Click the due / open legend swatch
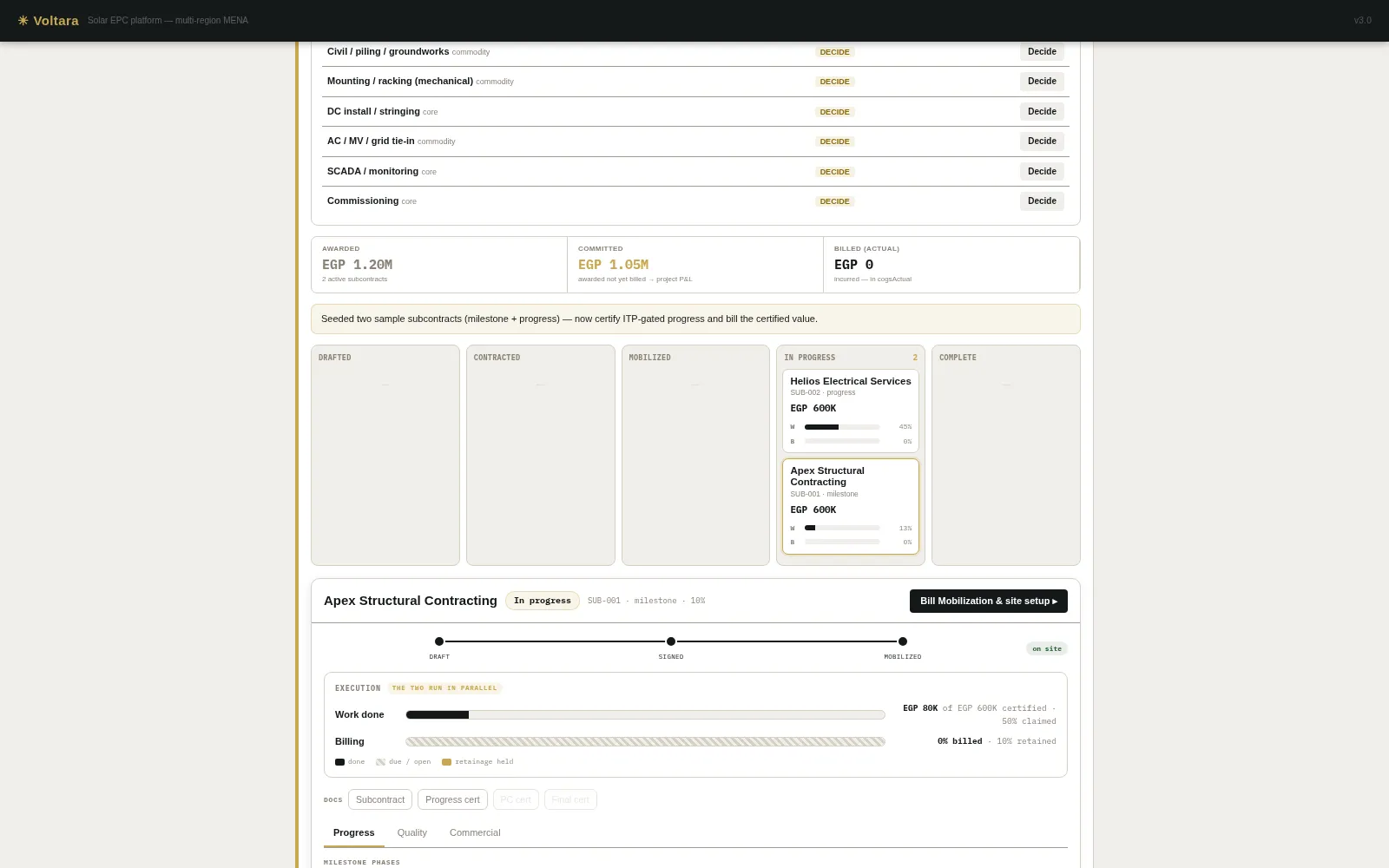The image size is (1389, 868). tap(380, 762)
